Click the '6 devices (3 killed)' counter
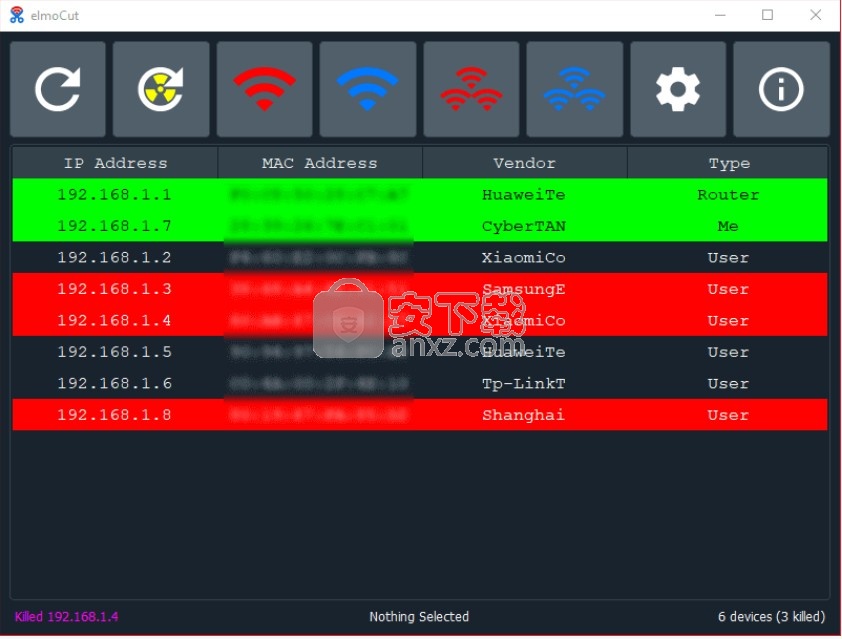The image size is (842, 639). click(771, 616)
